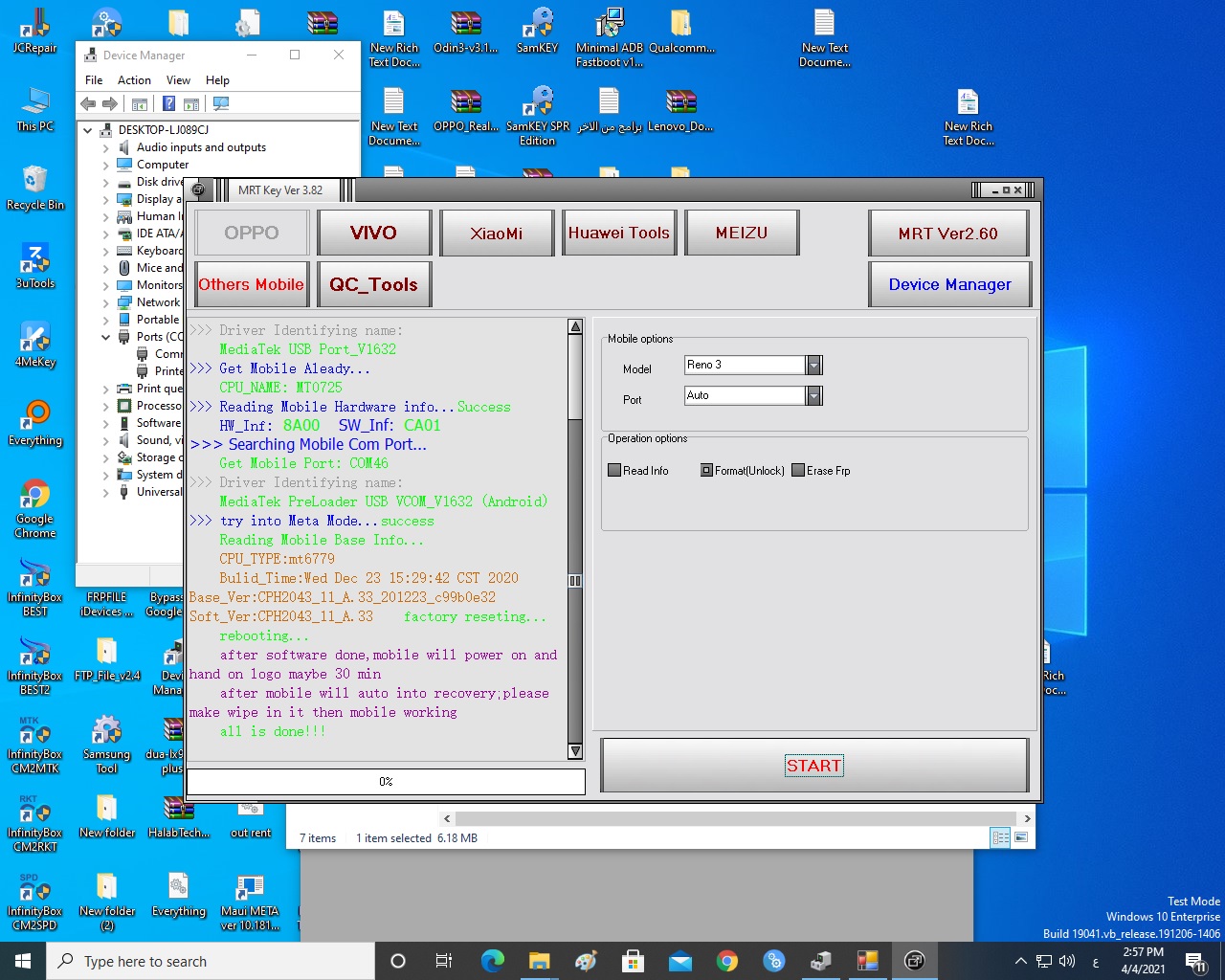Select the This PC desktop icon
The image size is (1225, 980).
point(35,109)
